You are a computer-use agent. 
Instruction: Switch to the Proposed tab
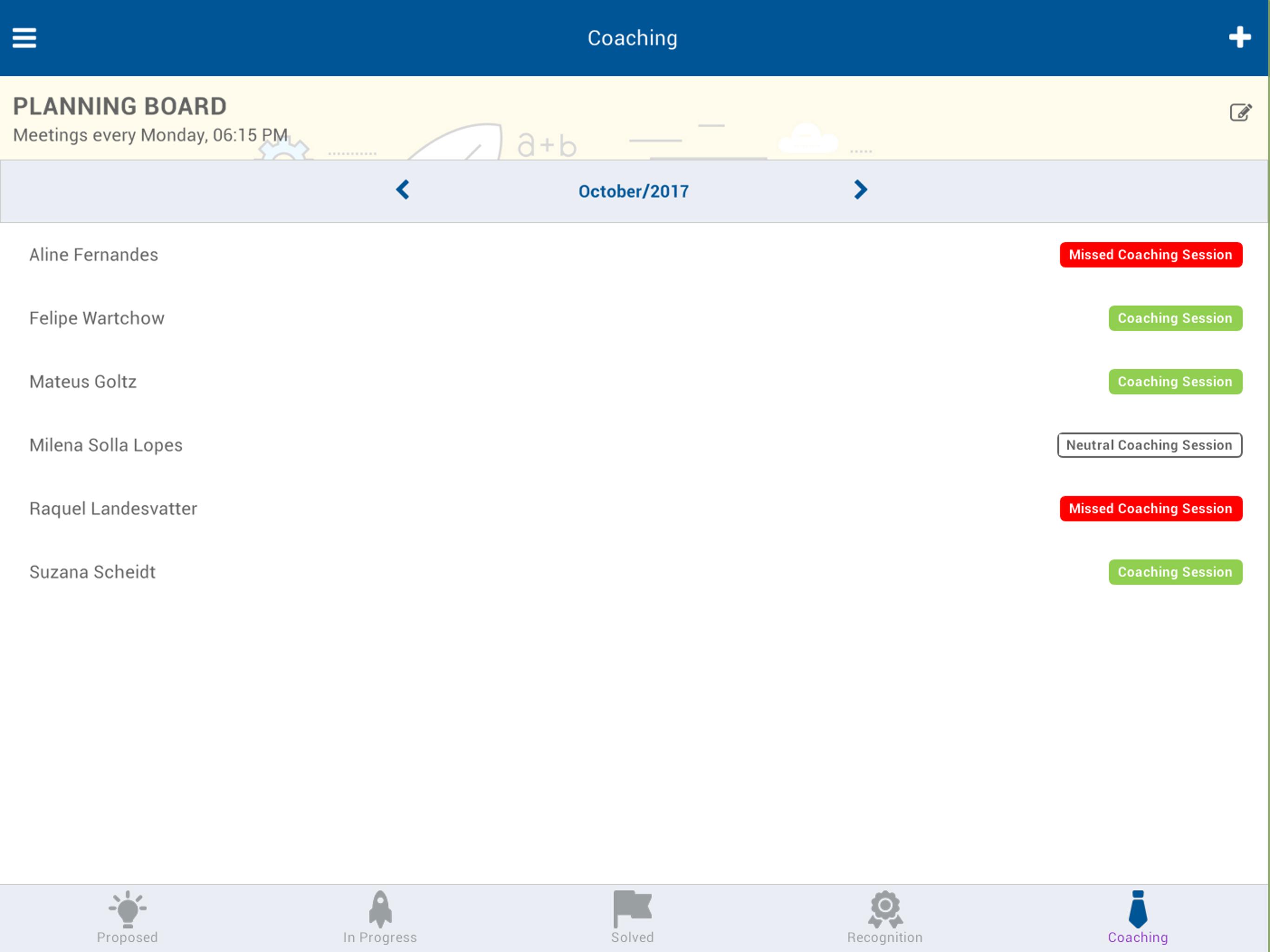pos(127,918)
